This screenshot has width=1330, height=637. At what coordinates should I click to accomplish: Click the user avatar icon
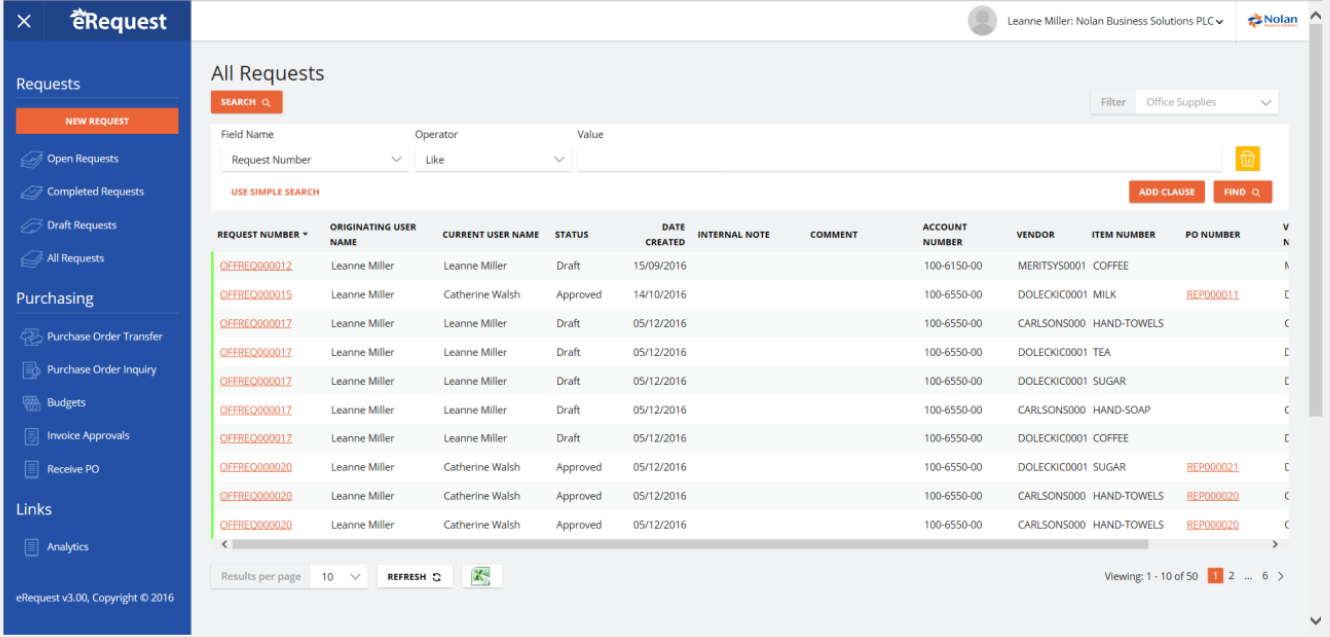pos(982,21)
